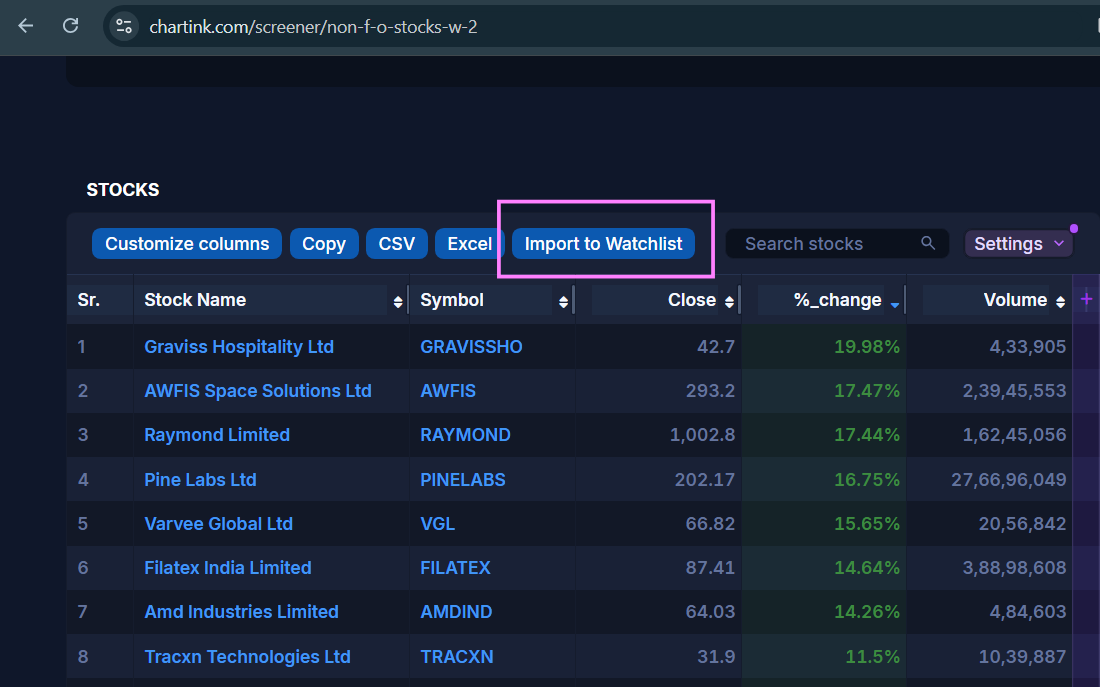Select change value 19.98%
This screenshot has height=687, width=1100.
[x=866, y=347]
